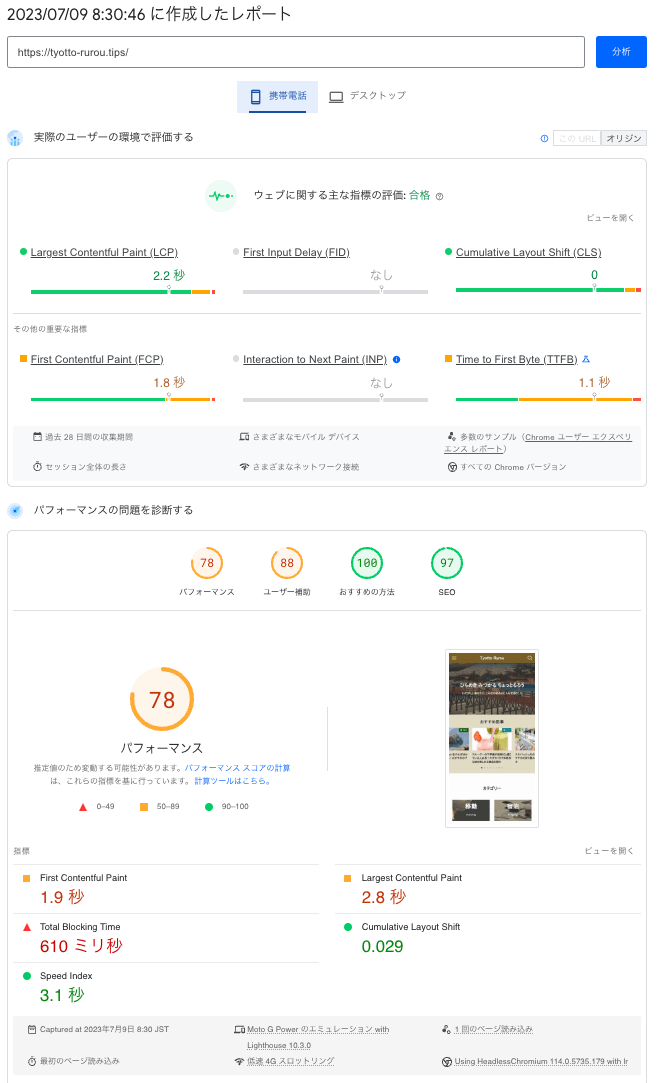Click wifi icon by 低速 4G スロットリング

pos(239,1062)
